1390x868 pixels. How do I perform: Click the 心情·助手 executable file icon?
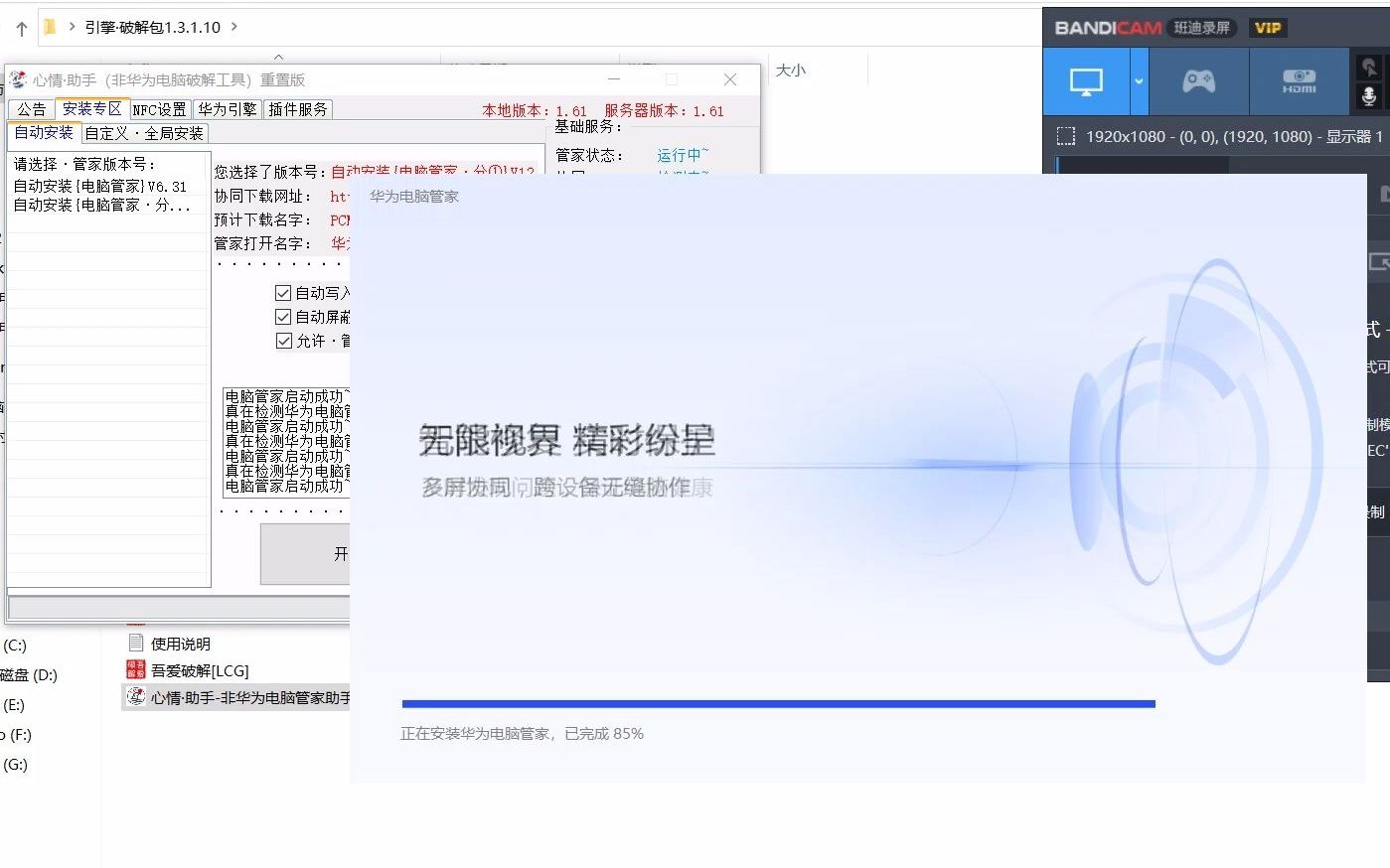136,697
